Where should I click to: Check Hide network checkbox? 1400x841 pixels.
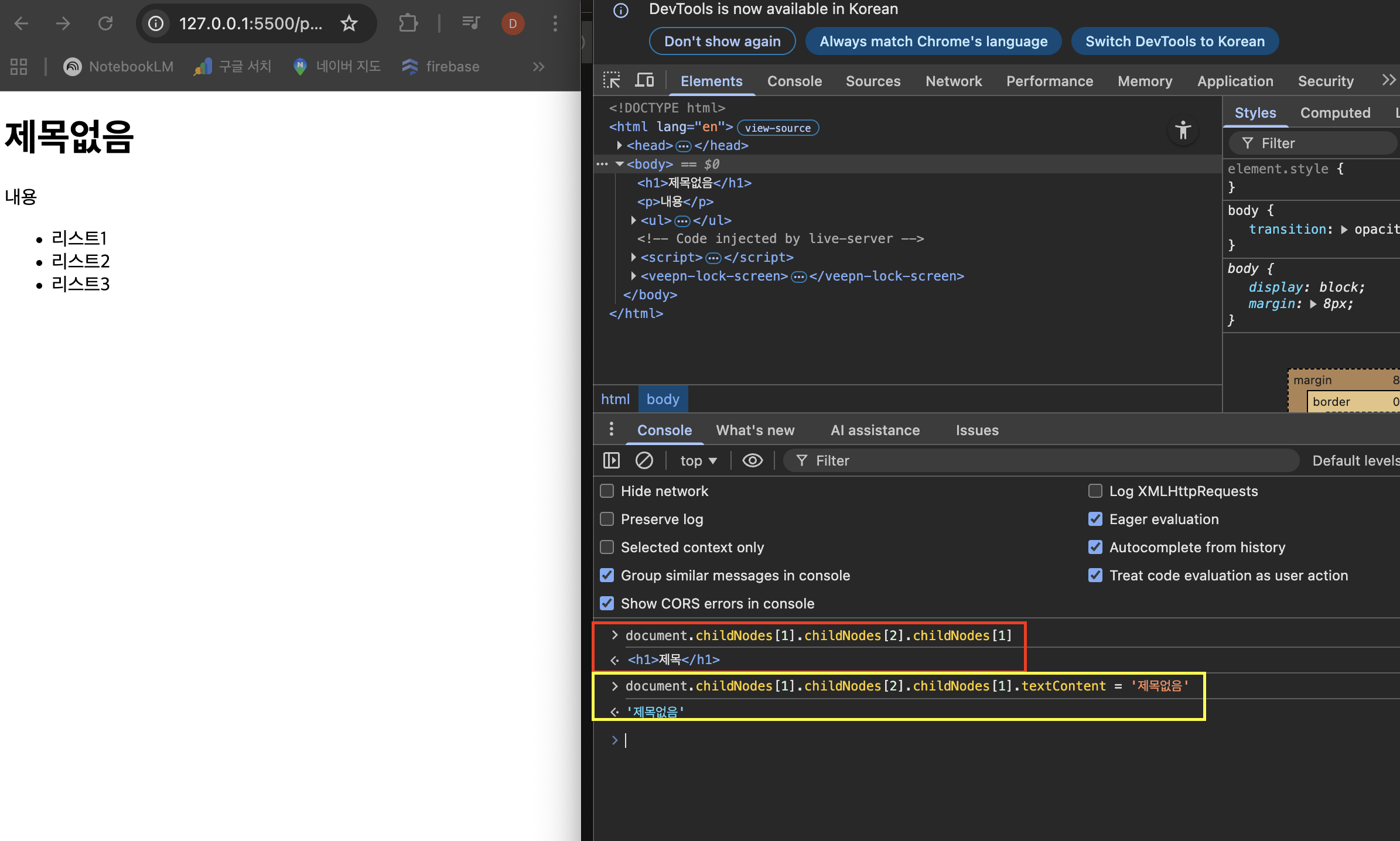[607, 491]
